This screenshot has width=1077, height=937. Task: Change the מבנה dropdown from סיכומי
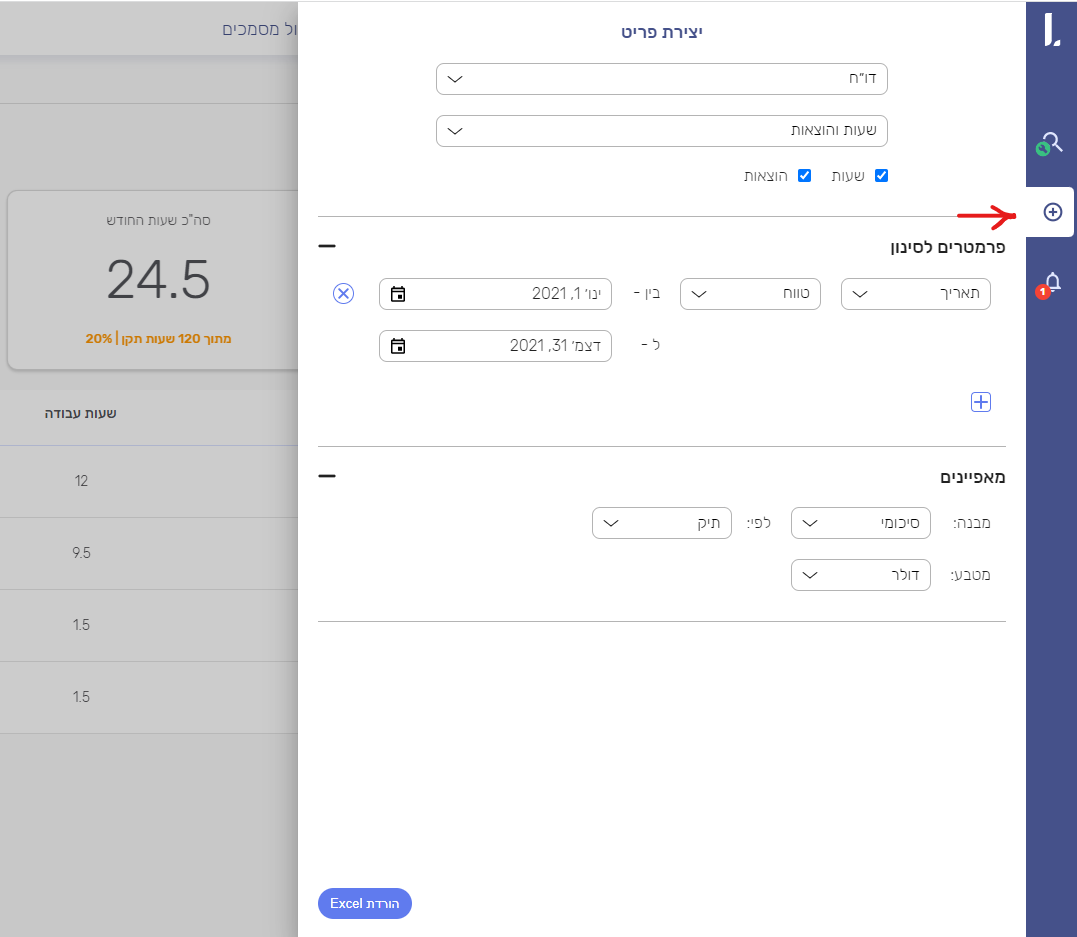click(x=860, y=523)
